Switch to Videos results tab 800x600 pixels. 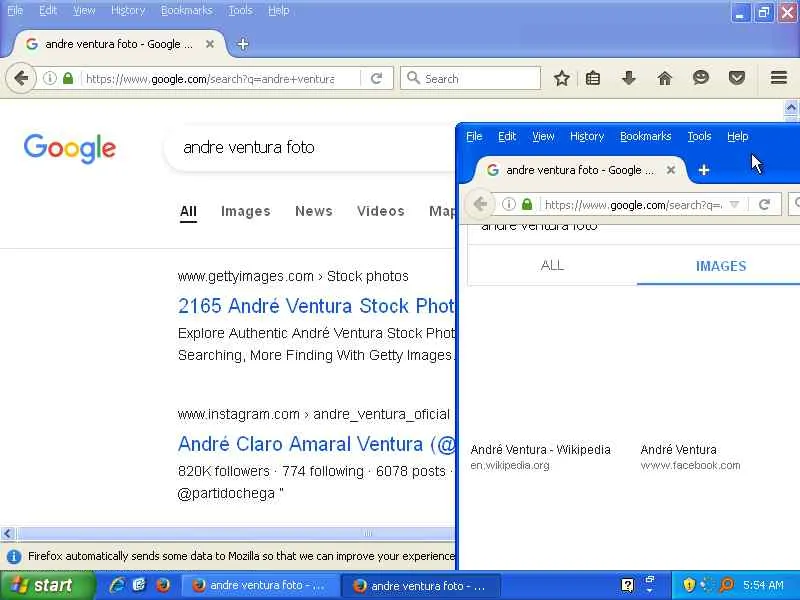click(x=381, y=211)
